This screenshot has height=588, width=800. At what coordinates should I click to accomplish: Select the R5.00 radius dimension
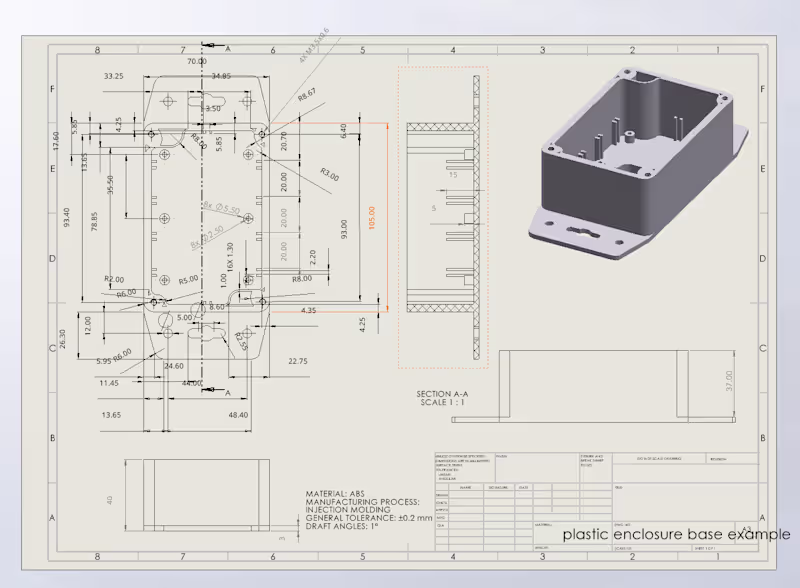click(x=188, y=280)
